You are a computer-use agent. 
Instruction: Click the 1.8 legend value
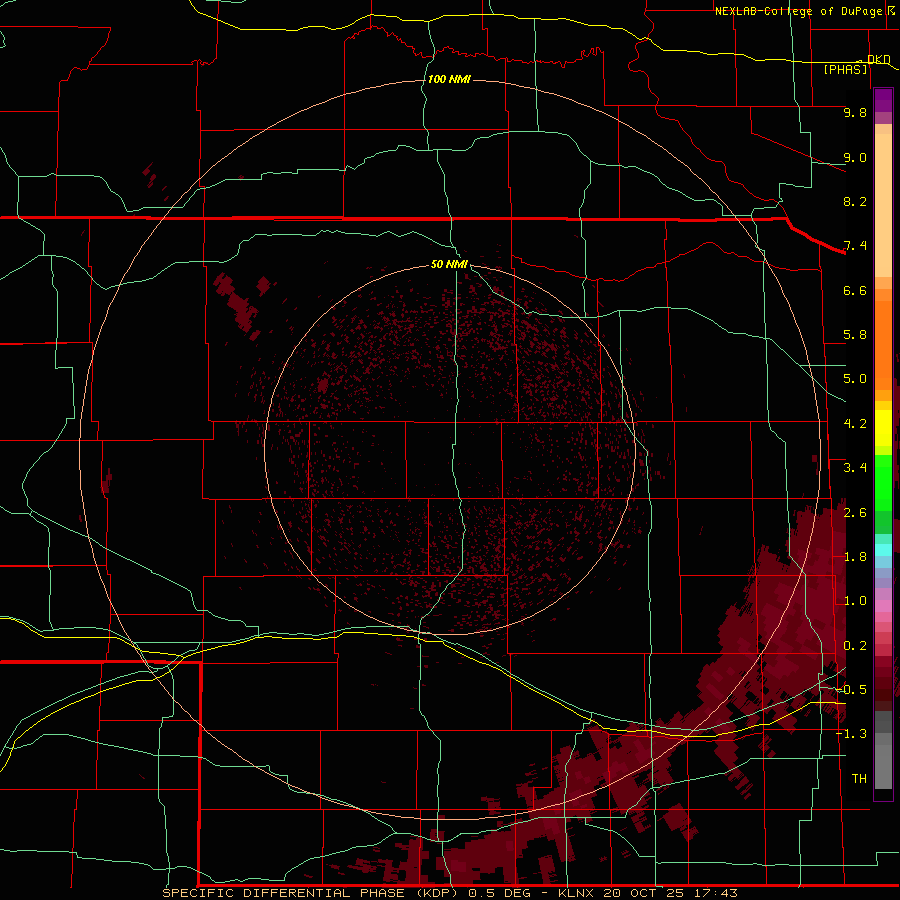(x=855, y=557)
